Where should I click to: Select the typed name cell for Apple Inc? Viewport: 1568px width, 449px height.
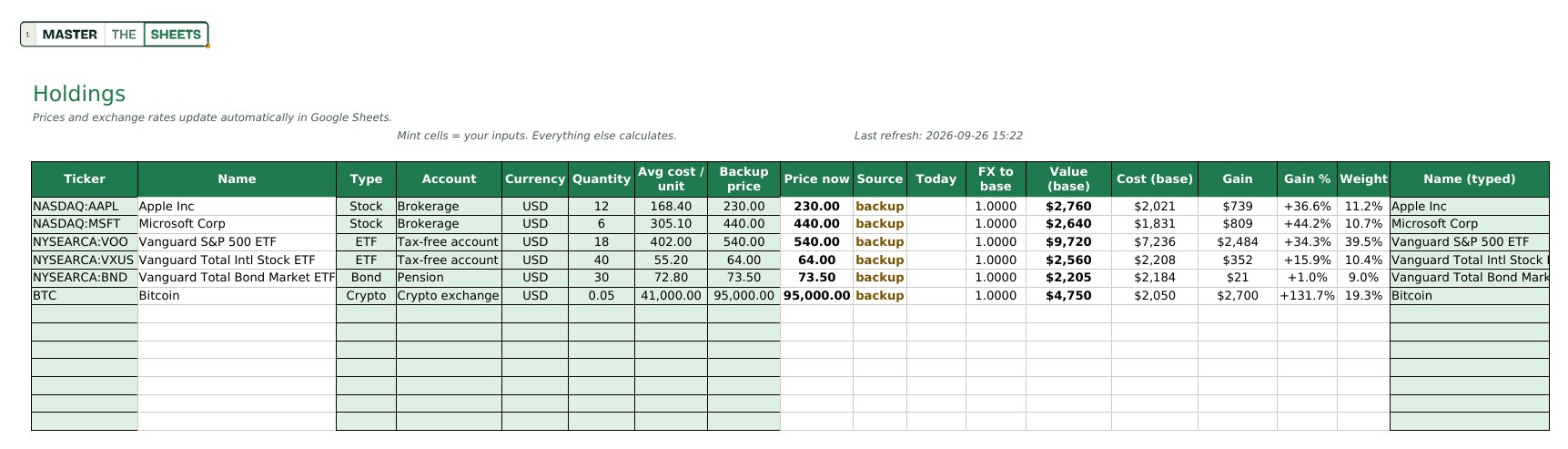pyautogui.click(x=1470, y=206)
